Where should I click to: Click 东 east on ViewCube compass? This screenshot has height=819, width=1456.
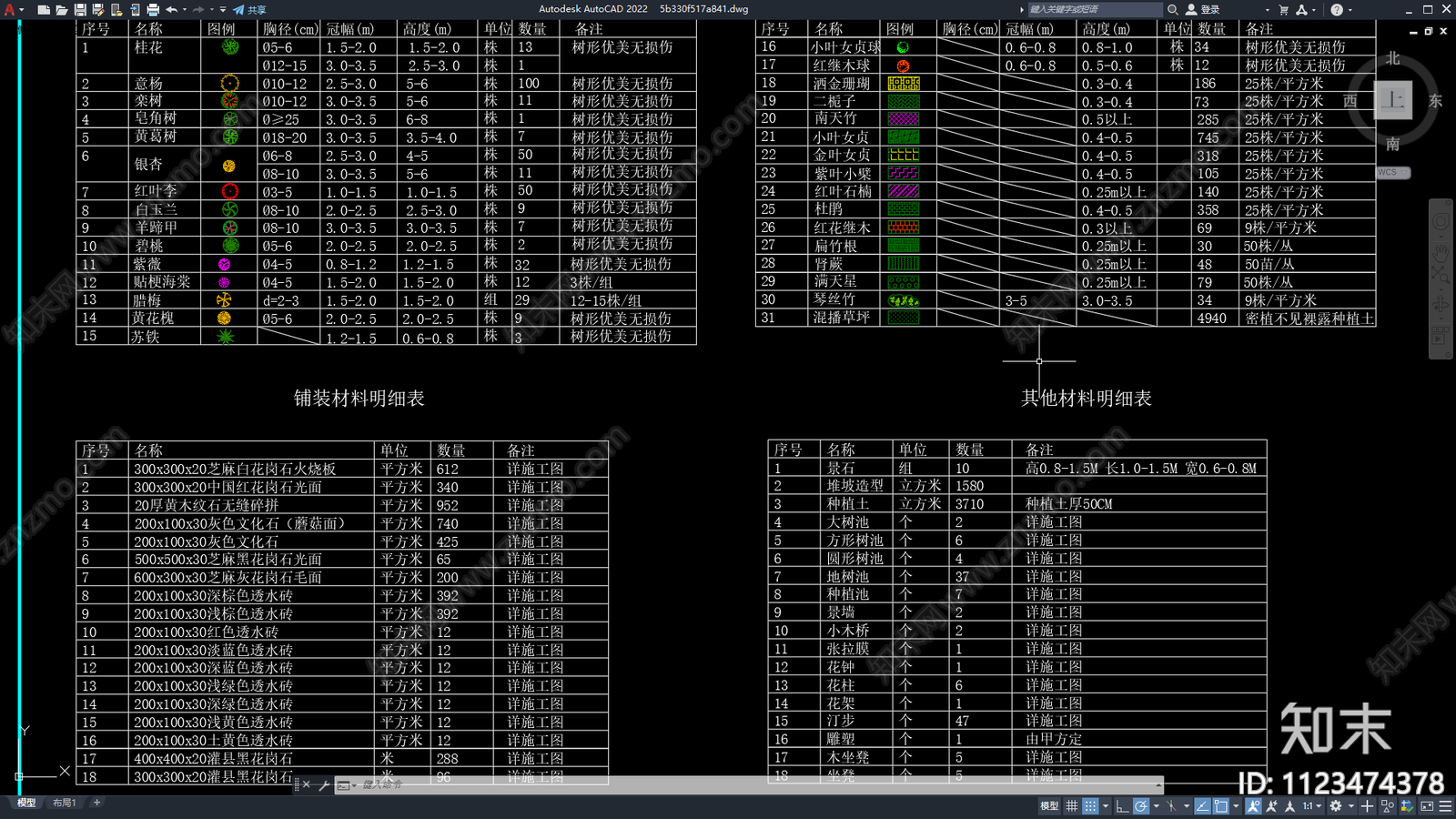[x=1435, y=101]
